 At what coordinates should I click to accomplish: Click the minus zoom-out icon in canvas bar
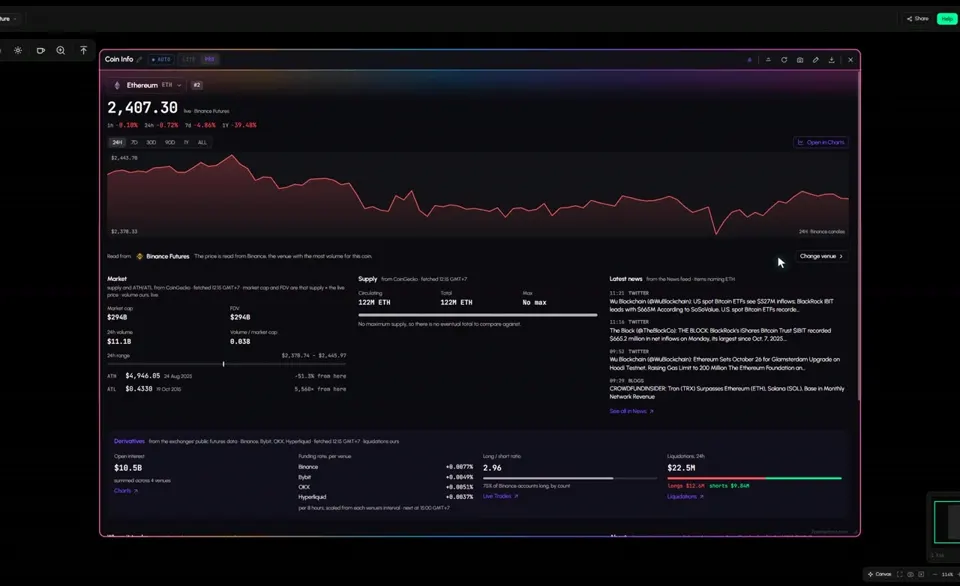(x=935, y=574)
